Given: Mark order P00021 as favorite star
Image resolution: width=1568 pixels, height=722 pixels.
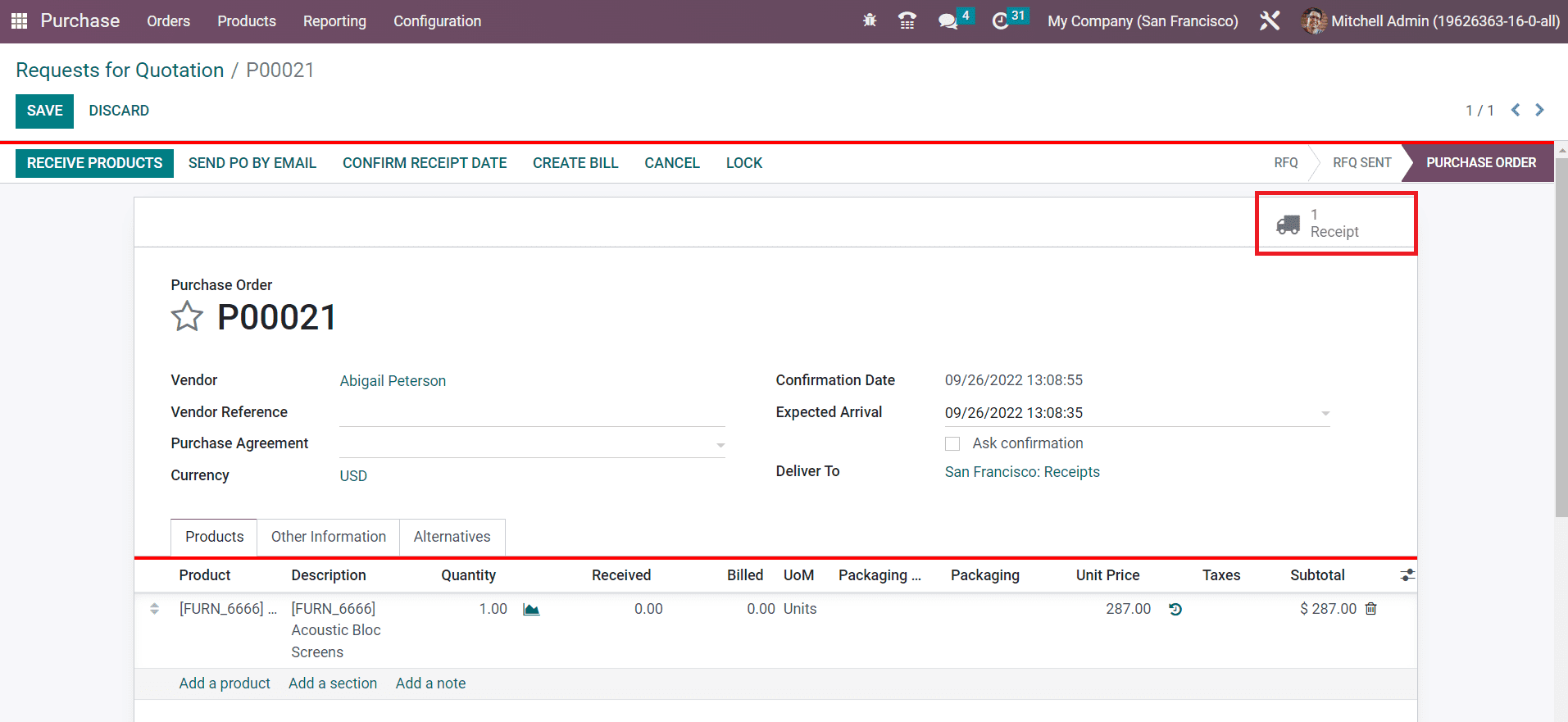Looking at the screenshot, I should click(187, 317).
